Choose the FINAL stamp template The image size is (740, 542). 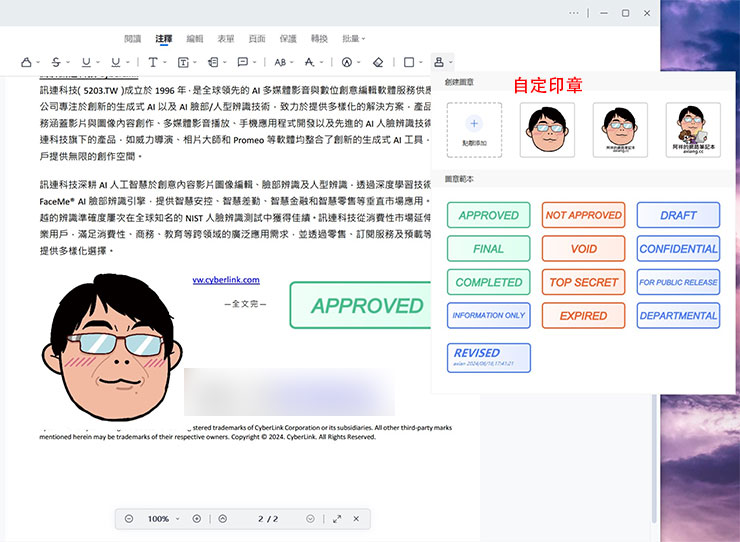click(x=488, y=248)
